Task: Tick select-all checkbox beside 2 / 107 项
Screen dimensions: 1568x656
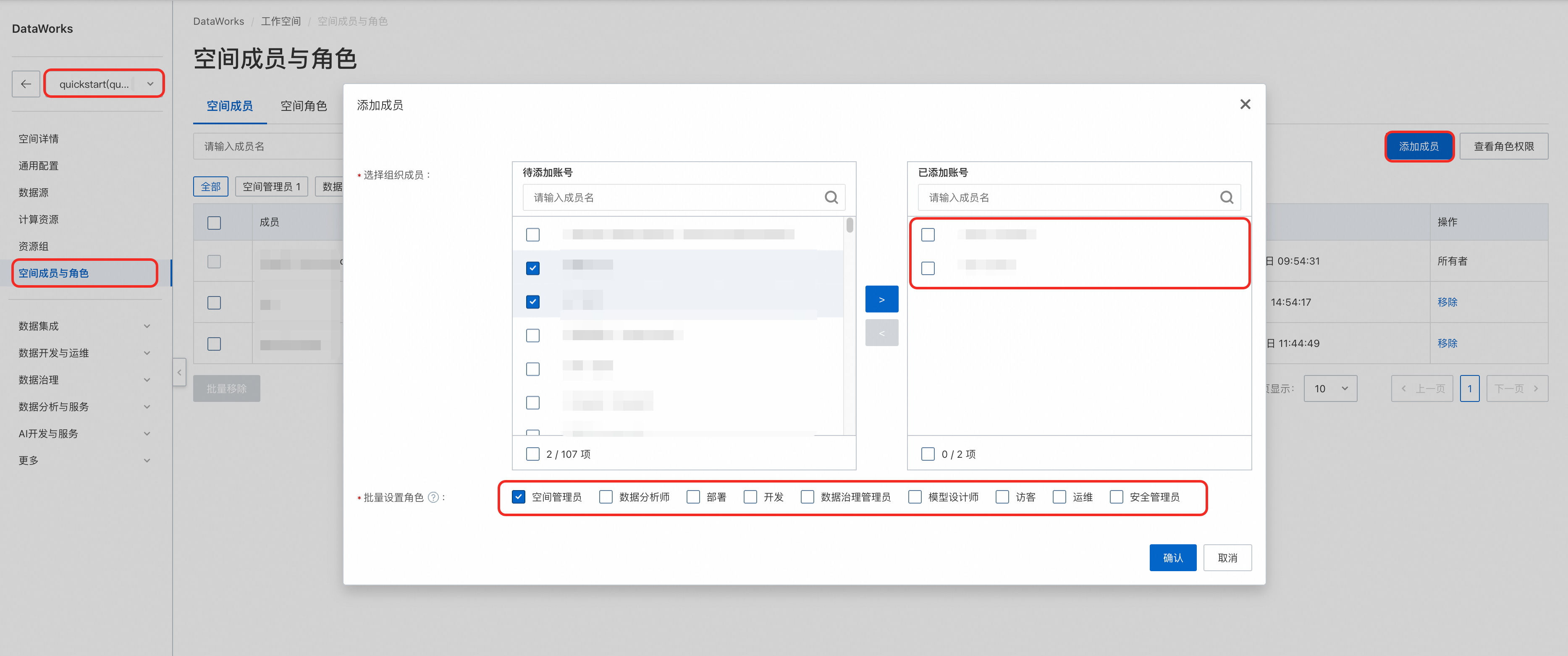Action: tap(532, 454)
